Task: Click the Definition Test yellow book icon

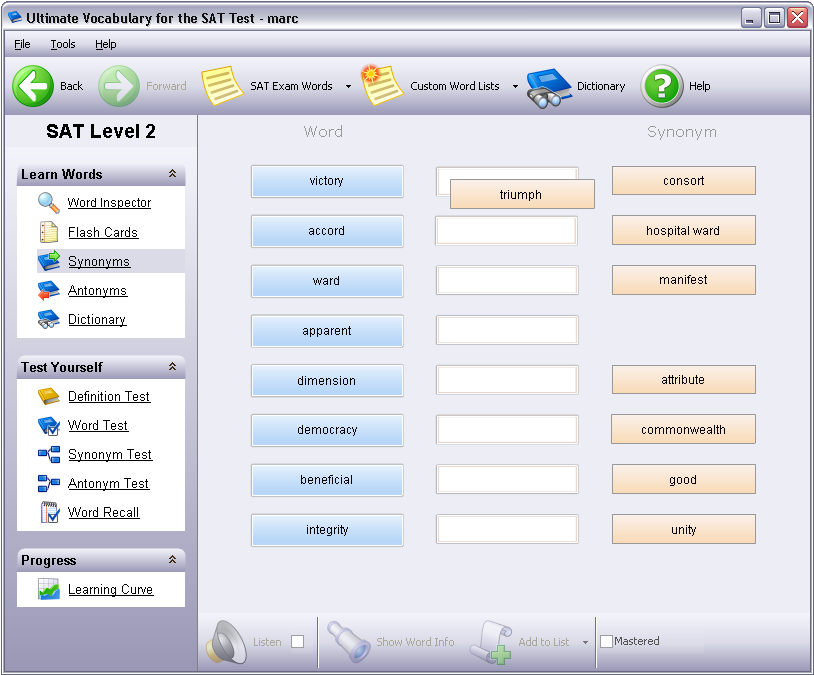Action: coord(49,396)
